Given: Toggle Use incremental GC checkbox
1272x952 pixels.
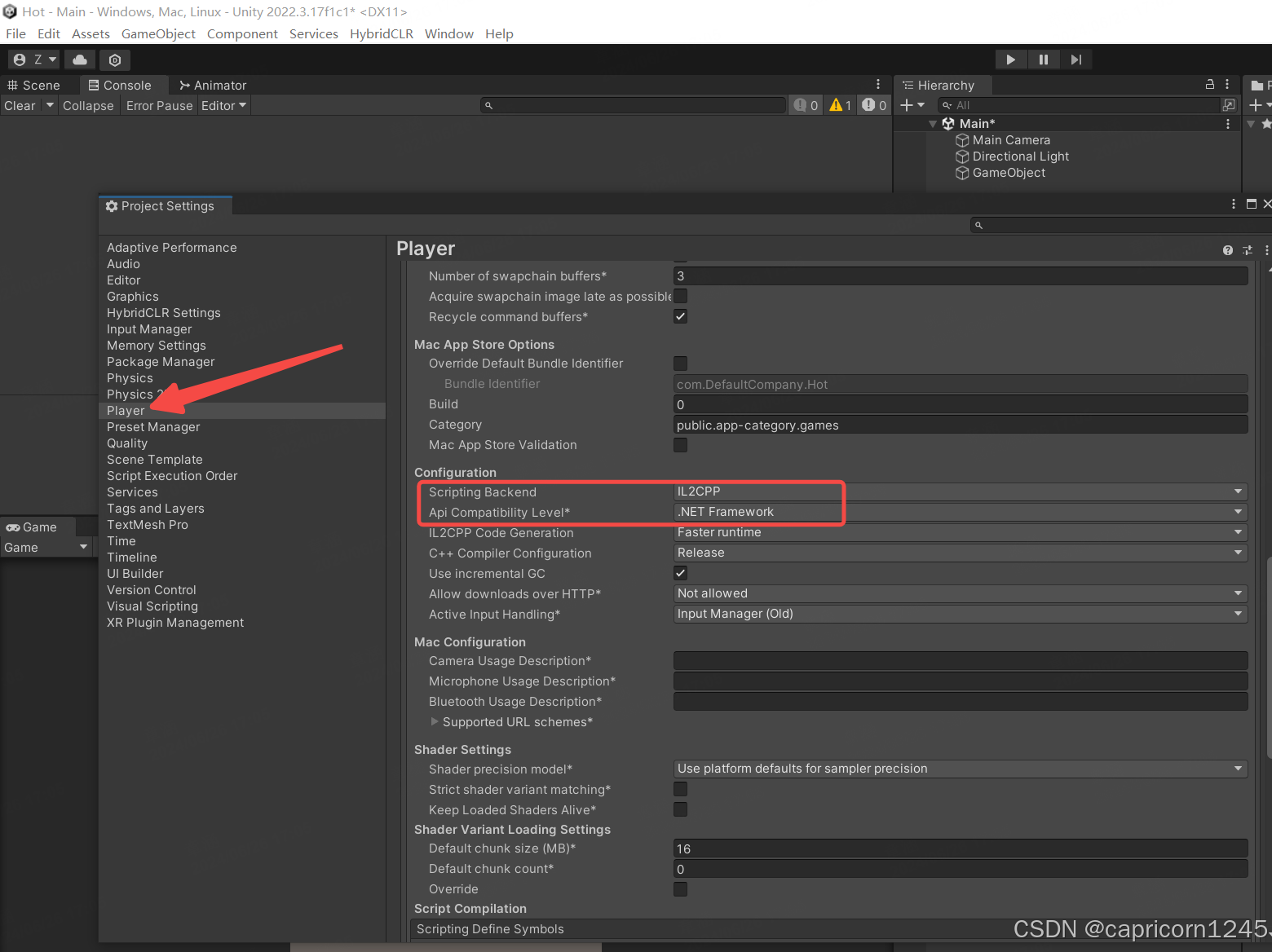Looking at the screenshot, I should [x=680, y=573].
